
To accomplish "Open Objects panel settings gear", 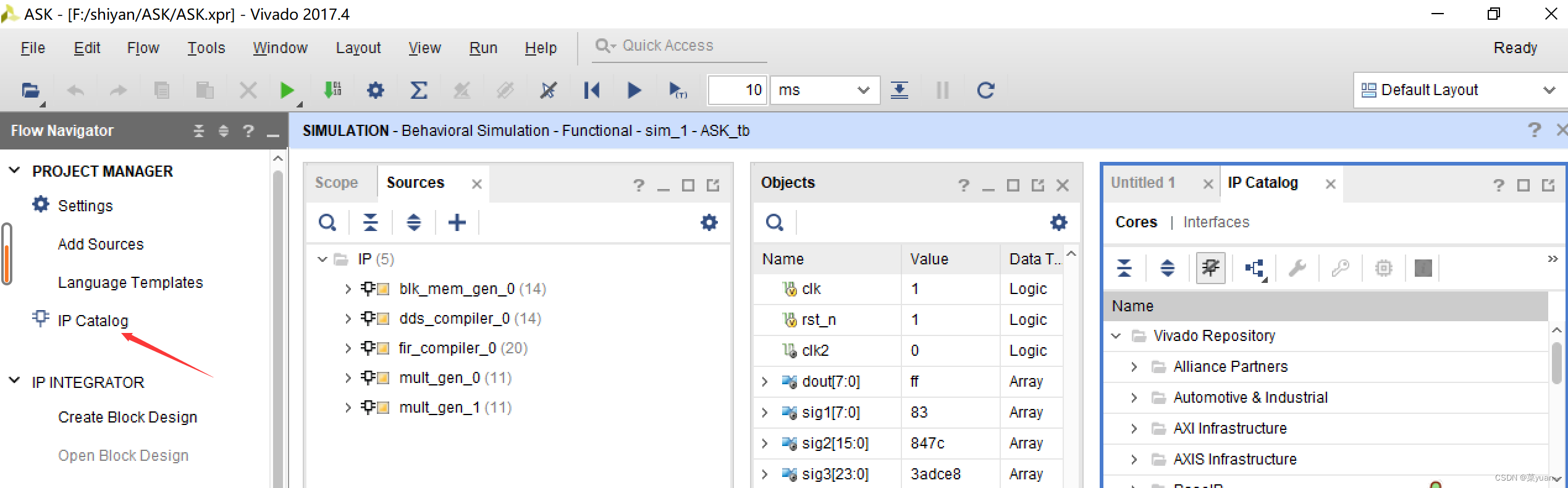I will tap(1059, 222).
